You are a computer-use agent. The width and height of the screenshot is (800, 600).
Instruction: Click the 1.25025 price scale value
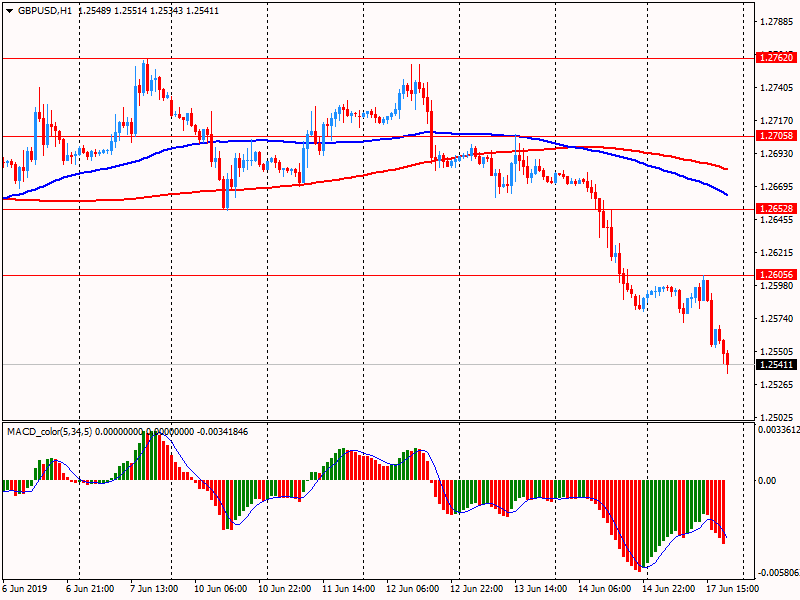pyautogui.click(x=777, y=417)
